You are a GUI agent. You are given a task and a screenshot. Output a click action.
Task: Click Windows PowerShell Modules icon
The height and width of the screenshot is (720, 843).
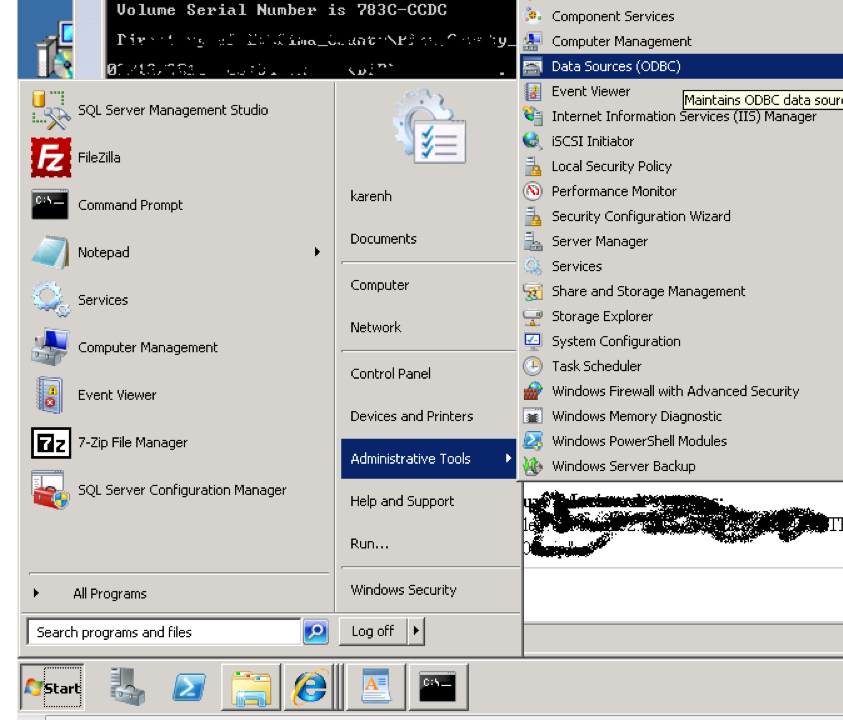[x=533, y=441]
